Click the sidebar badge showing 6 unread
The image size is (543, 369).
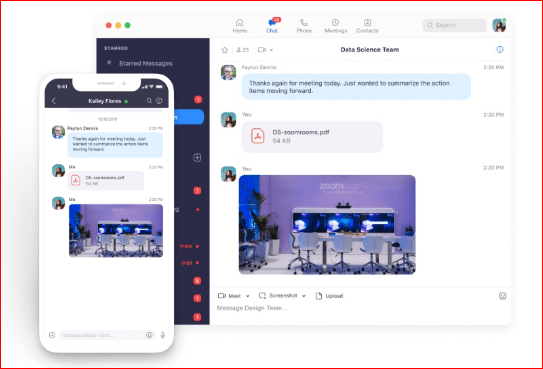(x=197, y=281)
